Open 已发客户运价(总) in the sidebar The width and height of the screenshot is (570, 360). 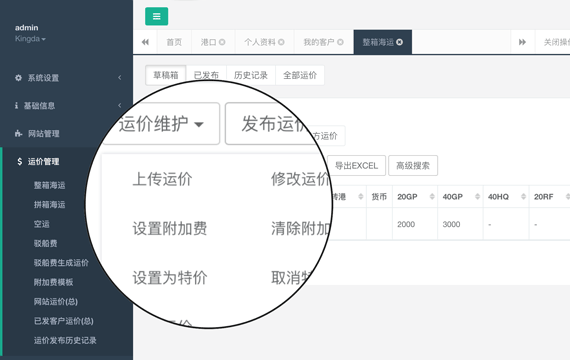coord(64,321)
